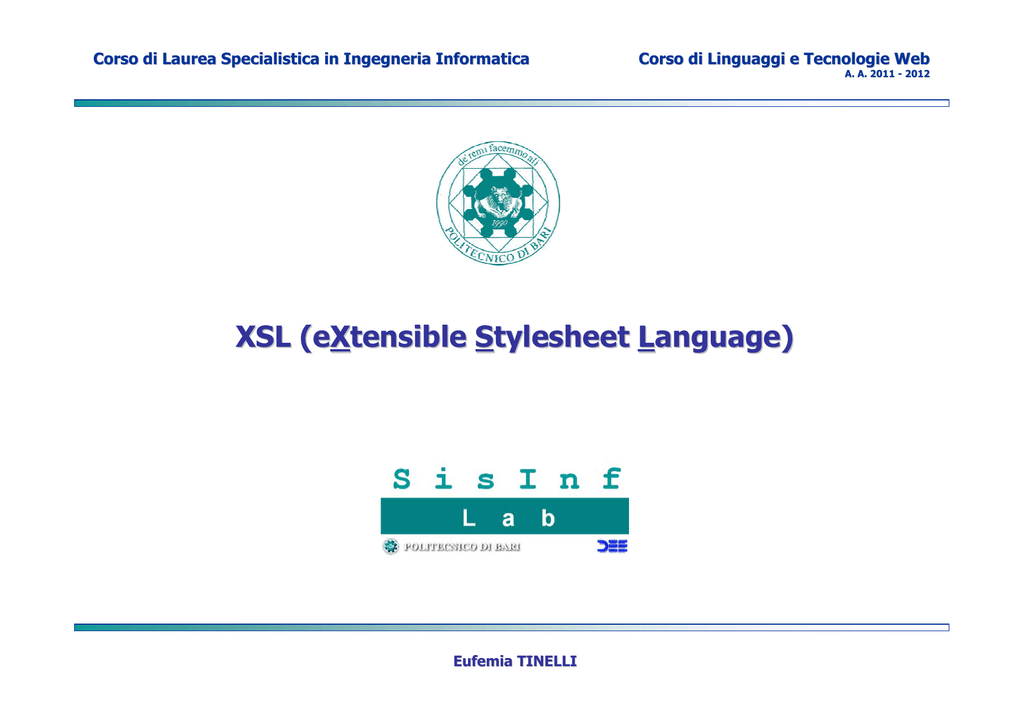Click the text Corso di Linguaggi e Tecnologie Web
The width and height of the screenshot is (1024, 724).
pos(784,59)
